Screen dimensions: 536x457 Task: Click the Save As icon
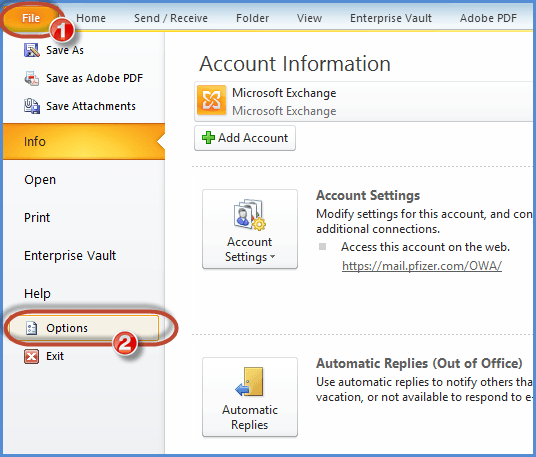pyautogui.click(x=32, y=50)
